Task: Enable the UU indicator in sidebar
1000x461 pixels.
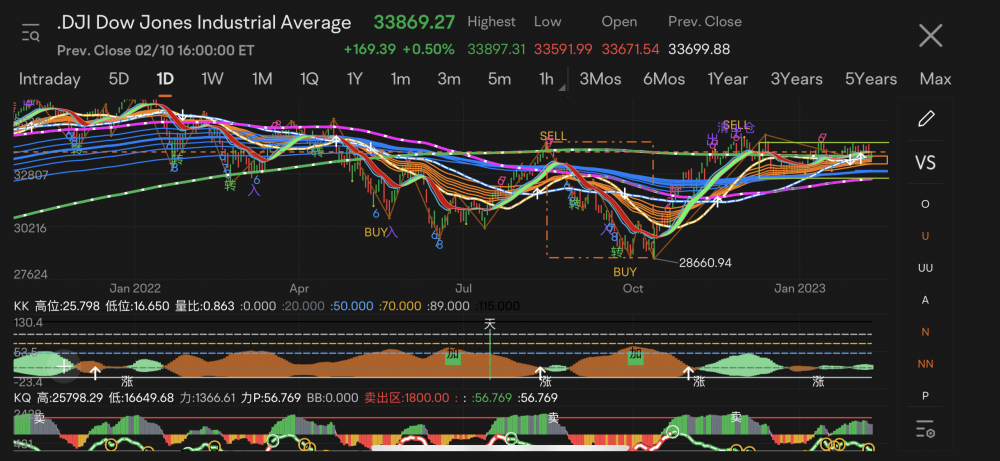Action: point(926,268)
